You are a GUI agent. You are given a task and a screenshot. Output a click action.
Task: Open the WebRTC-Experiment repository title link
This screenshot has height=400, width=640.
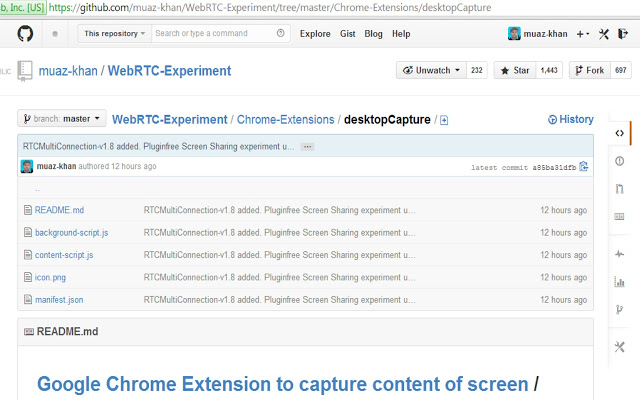click(x=169, y=71)
